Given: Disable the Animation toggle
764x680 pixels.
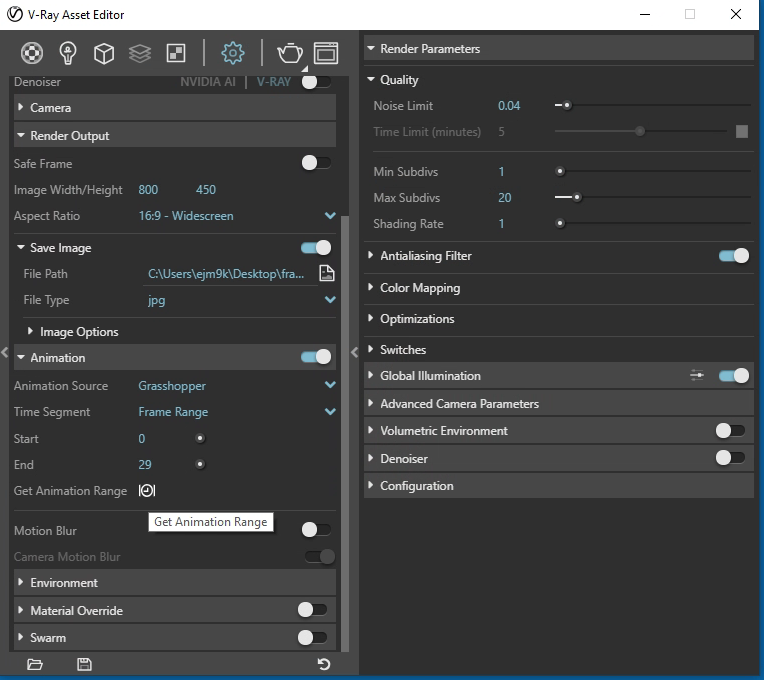Looking at the screenshot, I should click(x=316, y=357).
